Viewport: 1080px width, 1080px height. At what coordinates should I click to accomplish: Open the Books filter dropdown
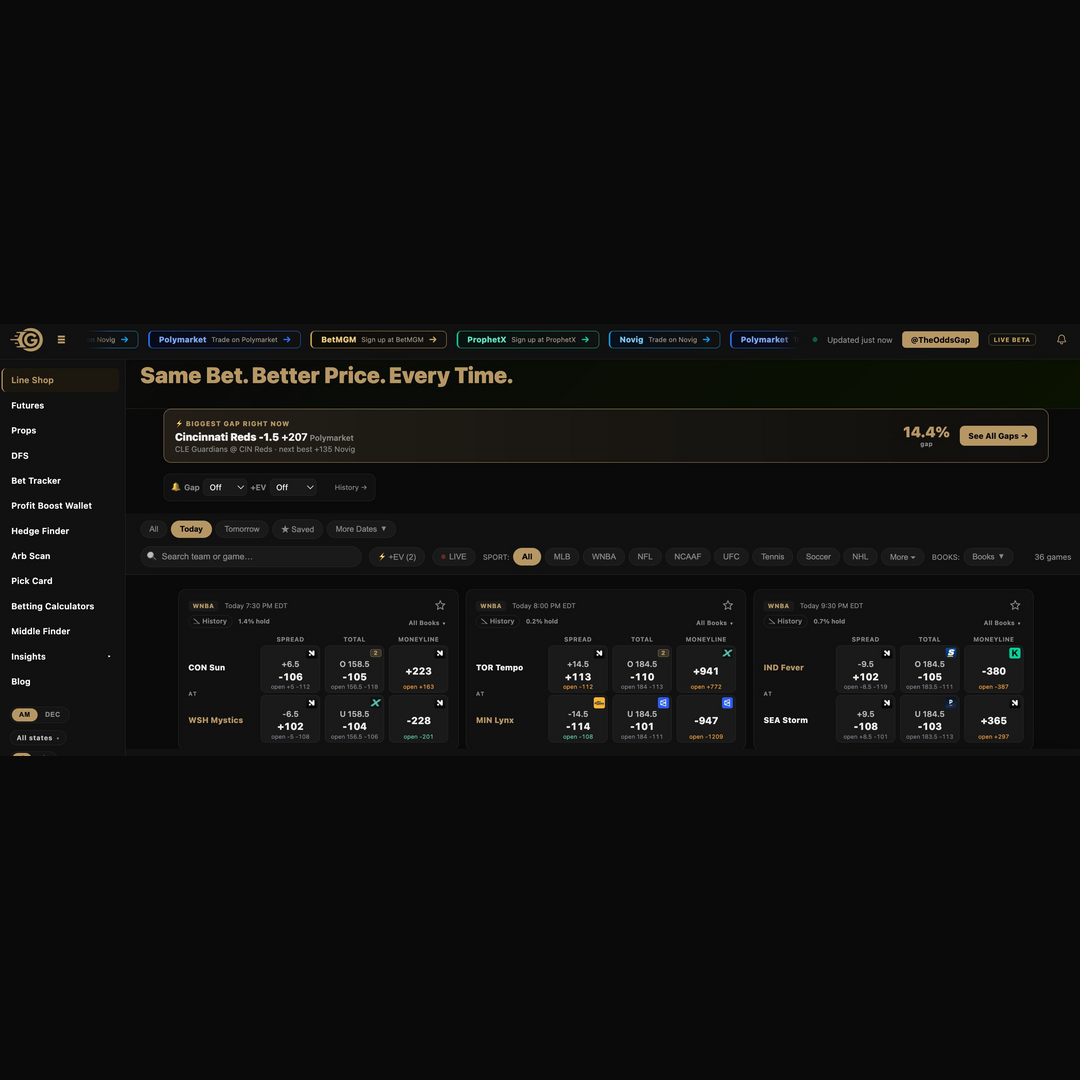[x=988, y=557]
